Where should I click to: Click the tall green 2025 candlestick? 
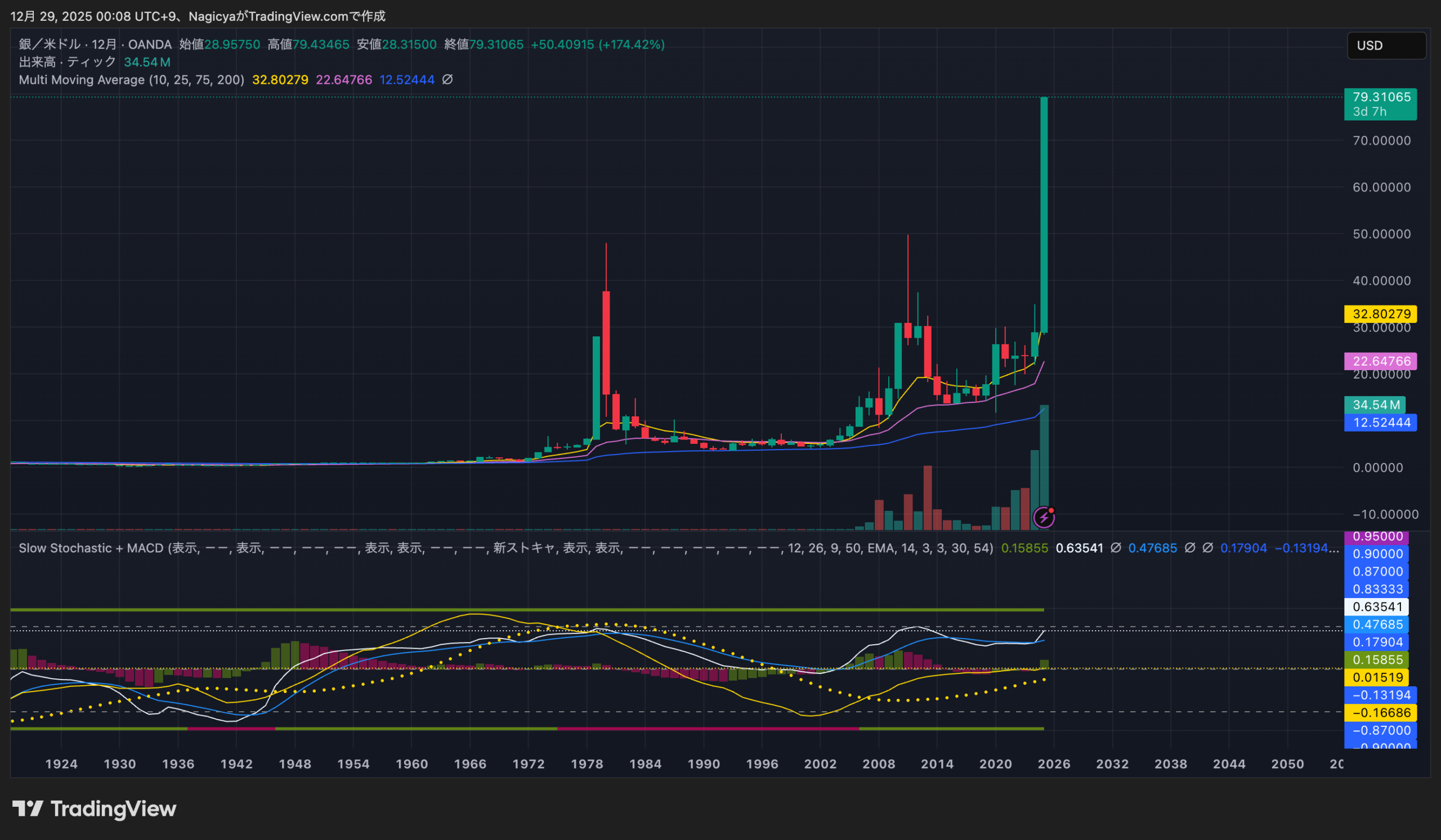pyautogui.click(x=1044, y=214)
